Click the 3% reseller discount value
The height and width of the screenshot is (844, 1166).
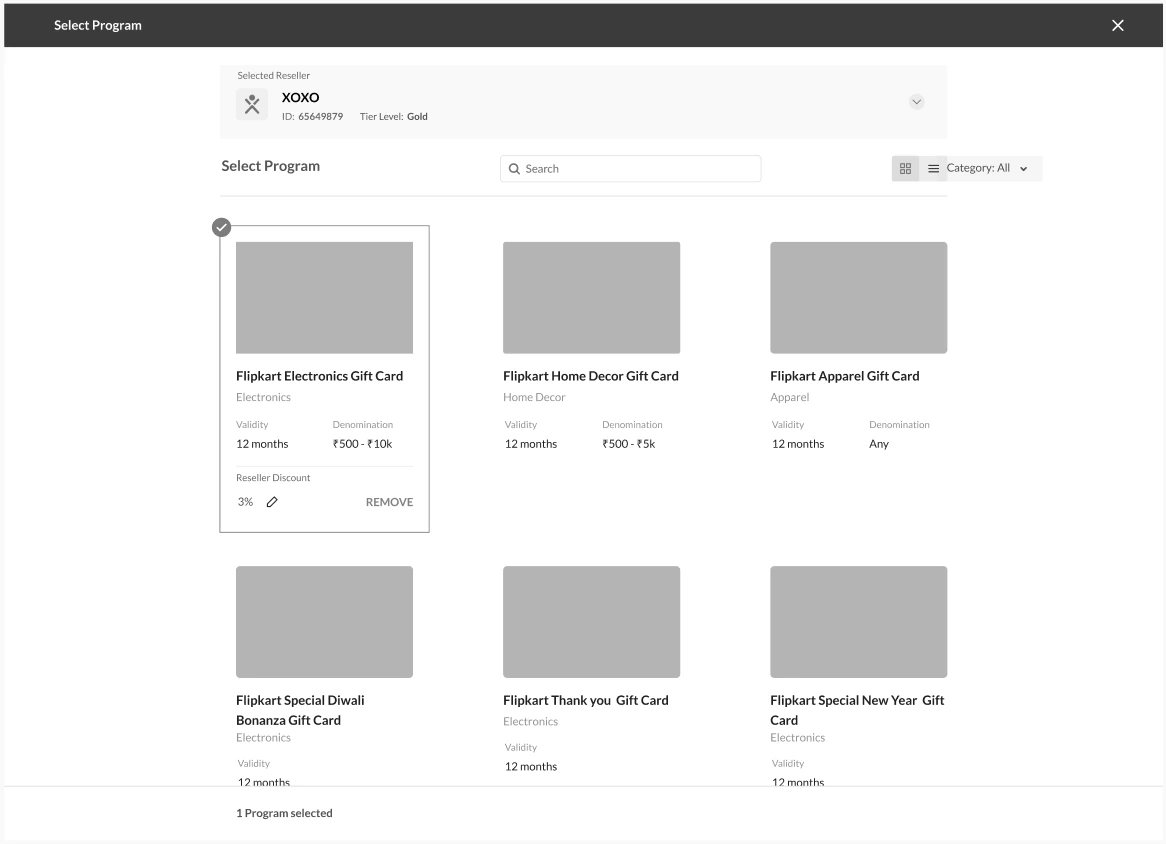coord(245,502)
